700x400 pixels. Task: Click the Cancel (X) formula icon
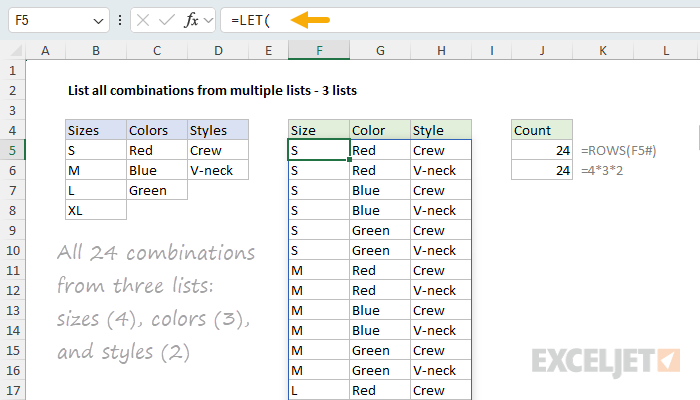coord(143,20)
